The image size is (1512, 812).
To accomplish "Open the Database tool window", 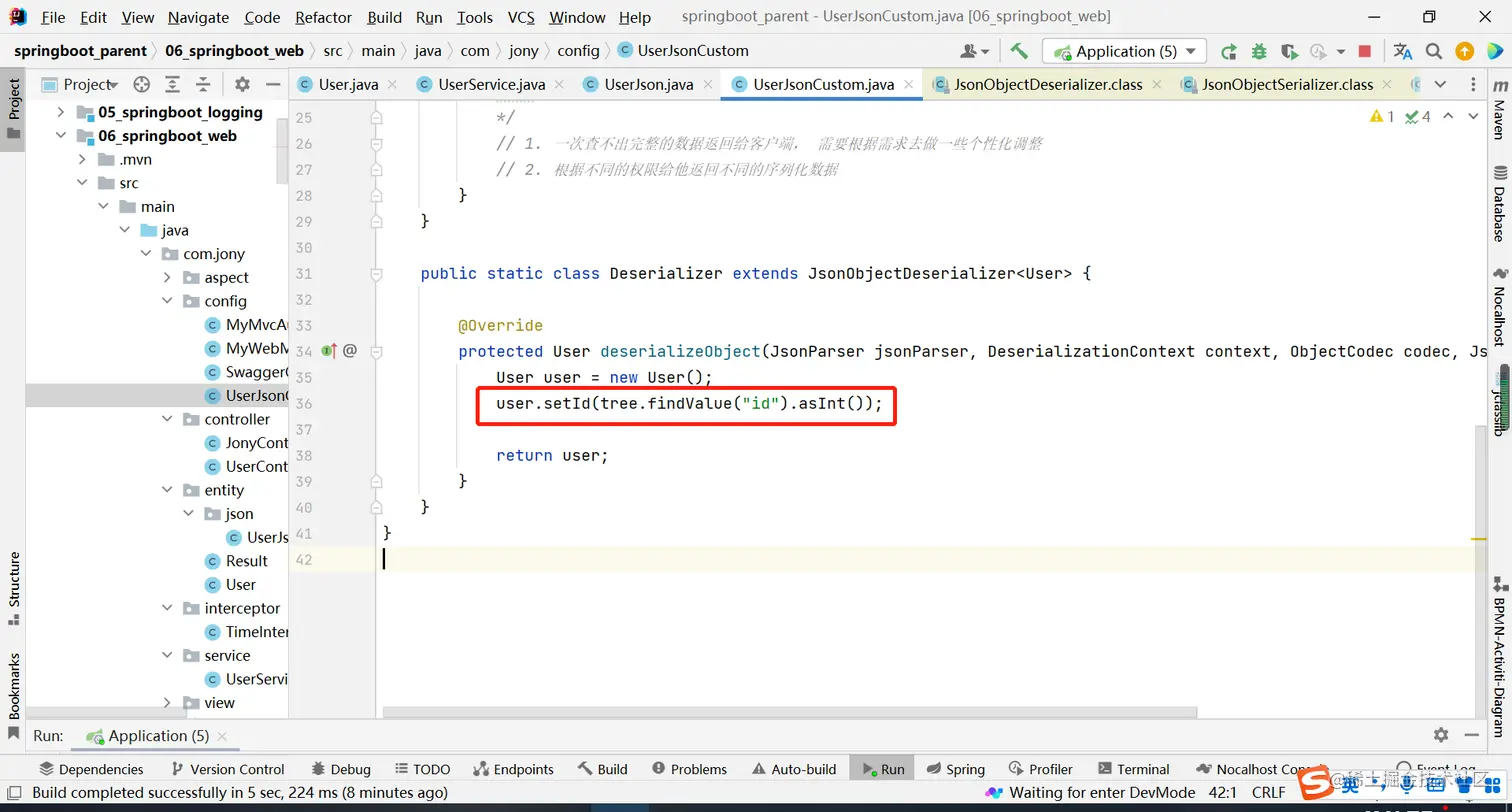I will pos(1499,204).
